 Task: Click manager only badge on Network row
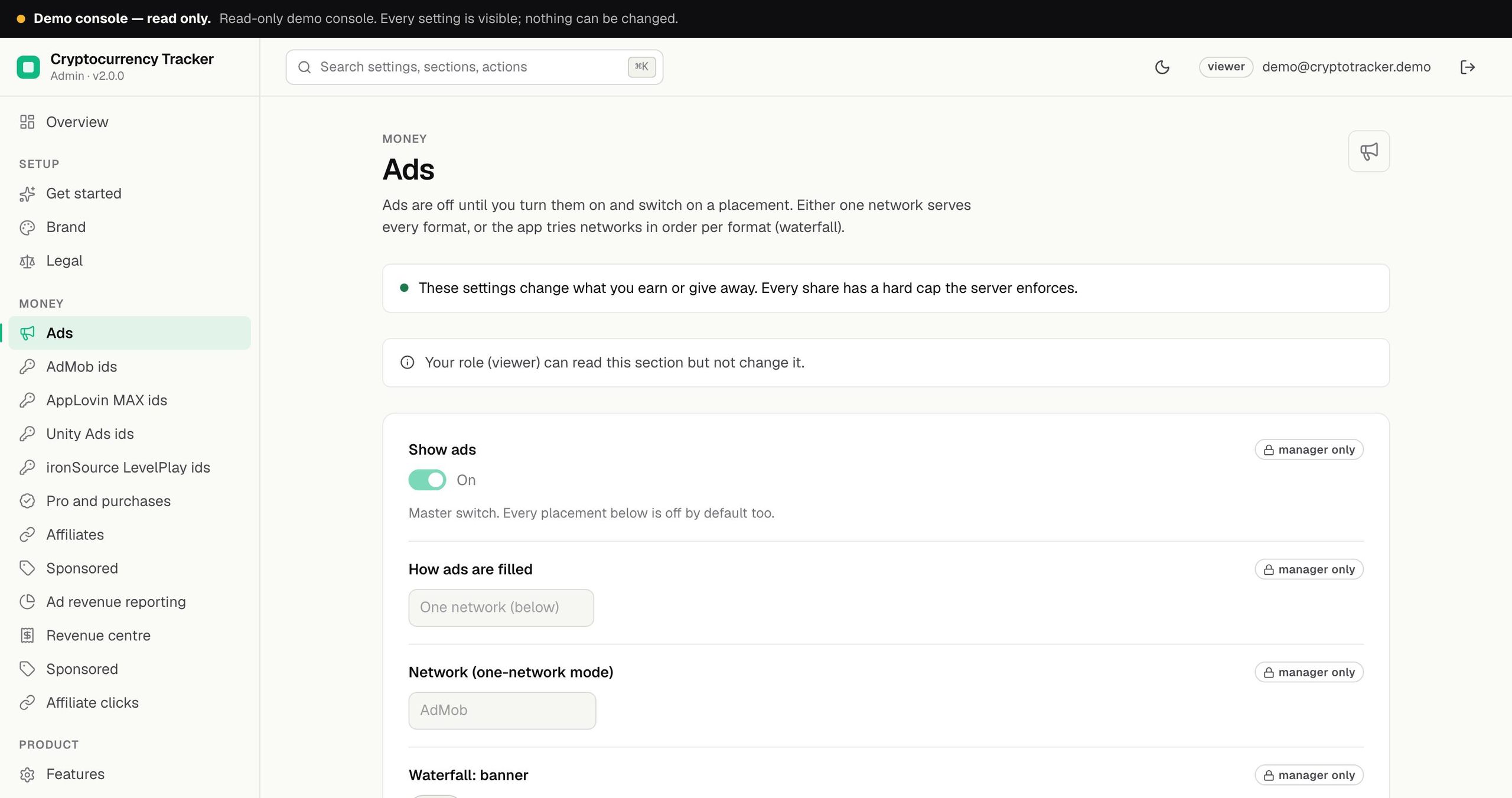1309,673
